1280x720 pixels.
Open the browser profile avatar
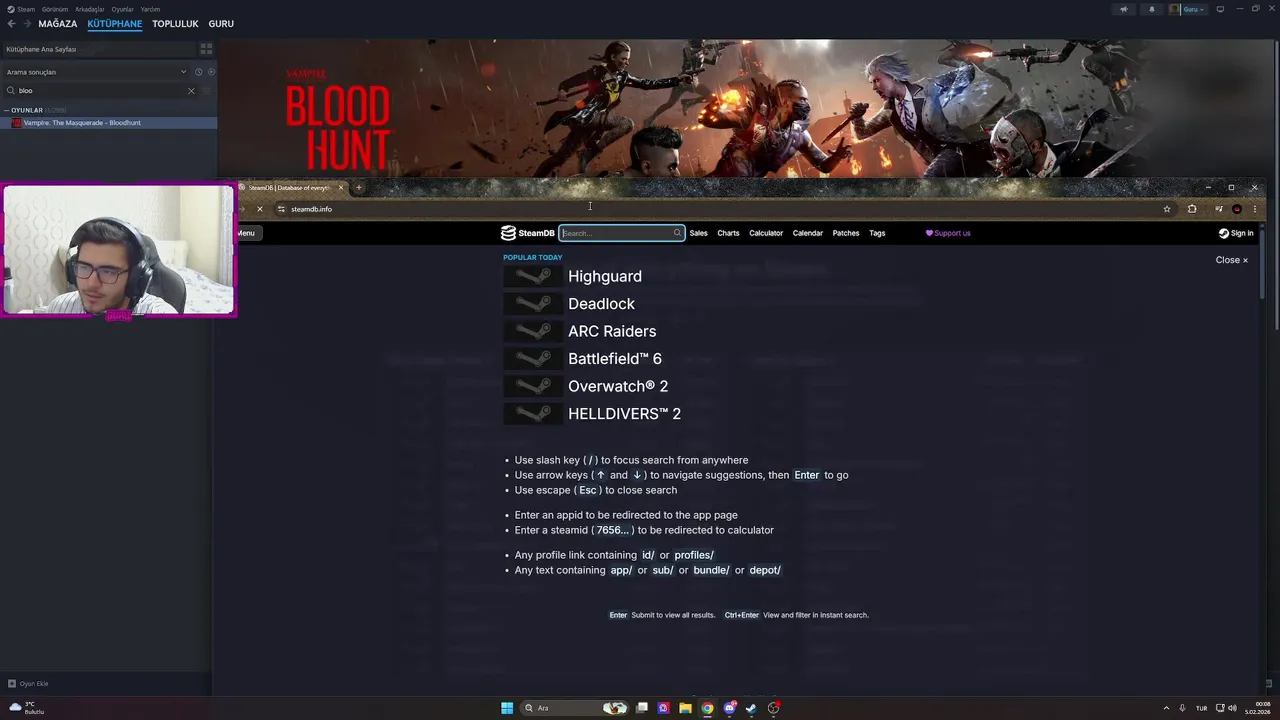click(1237, 209)
